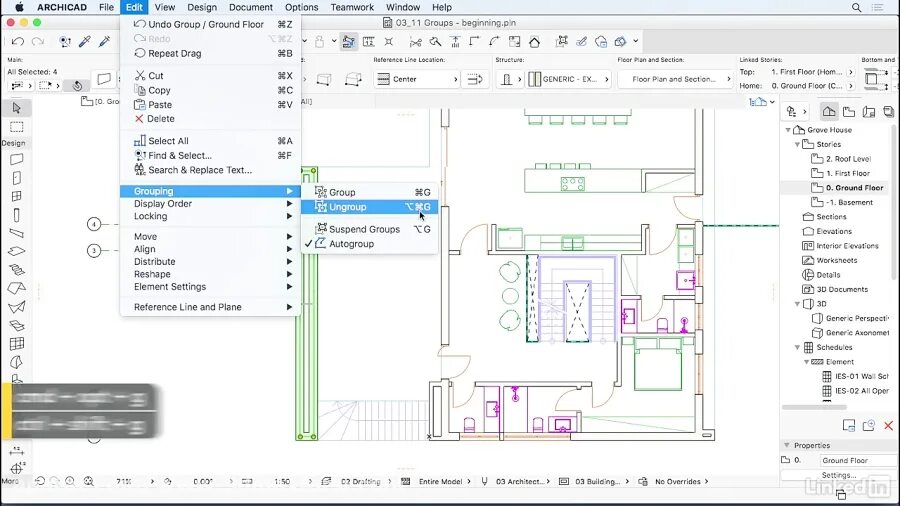Open Reference Line and Plane submenu
Image resolution: width=900 pixels, height=506 pixels.
211,307
